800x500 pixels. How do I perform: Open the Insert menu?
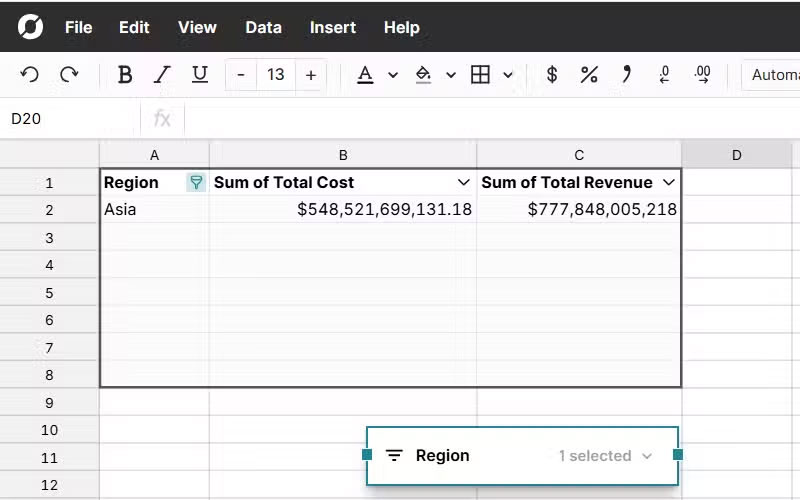(333, 27)
